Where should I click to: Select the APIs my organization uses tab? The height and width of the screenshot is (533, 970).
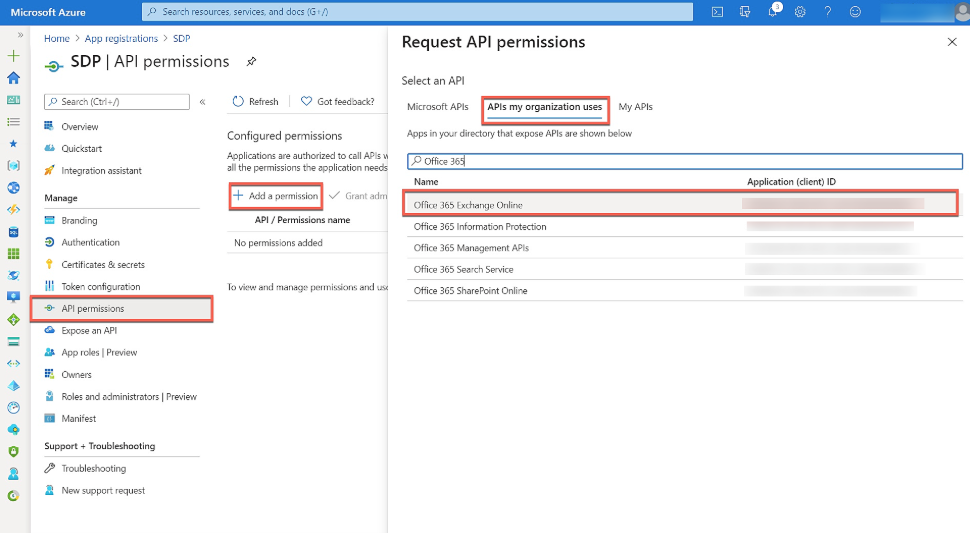click(x=544, y=107)
